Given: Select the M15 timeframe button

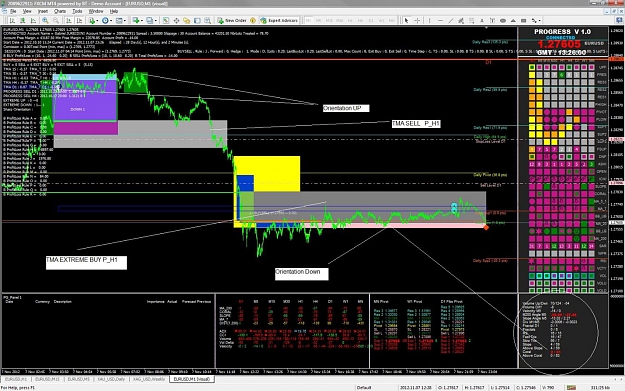Looking at the screenshot, I should tap(329, 20).
